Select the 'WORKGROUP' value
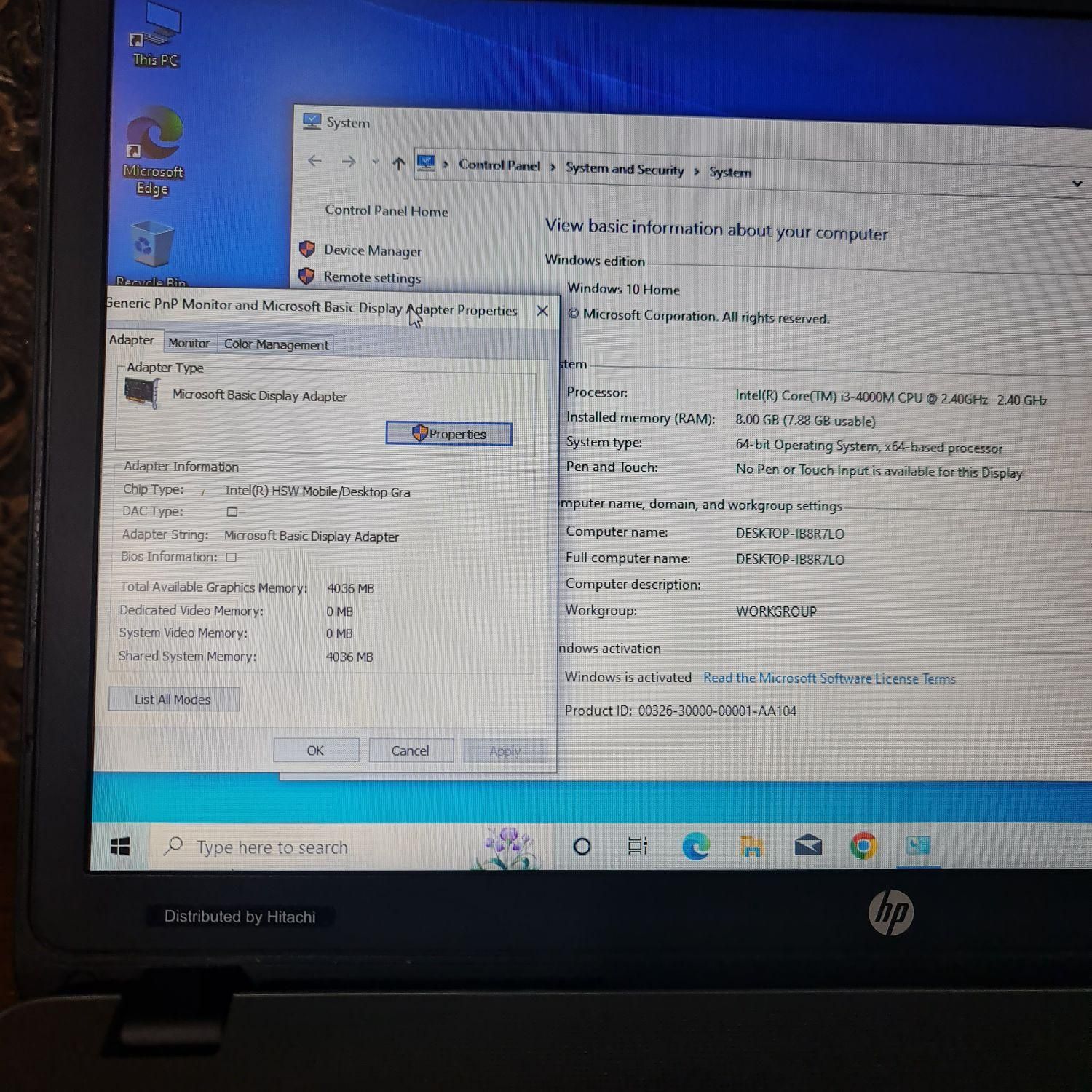This screenshot has width=1092, height=1092. (x=776, y=612)
